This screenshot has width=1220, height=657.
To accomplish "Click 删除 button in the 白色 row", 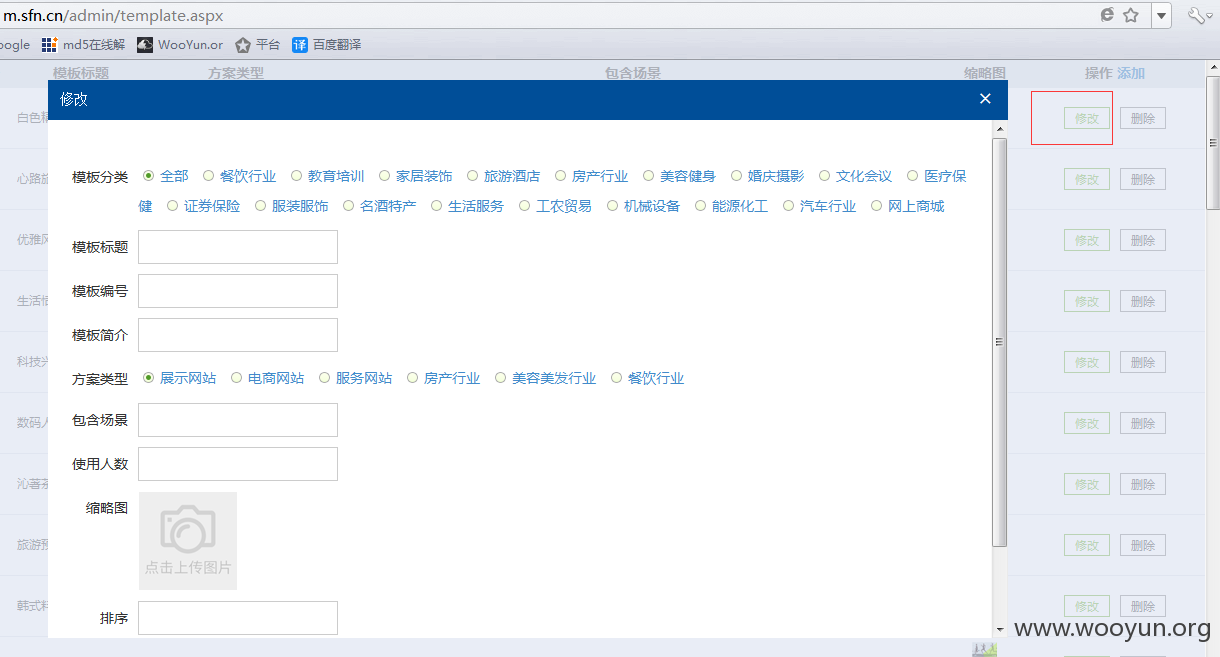I will tap(1143, 118).
